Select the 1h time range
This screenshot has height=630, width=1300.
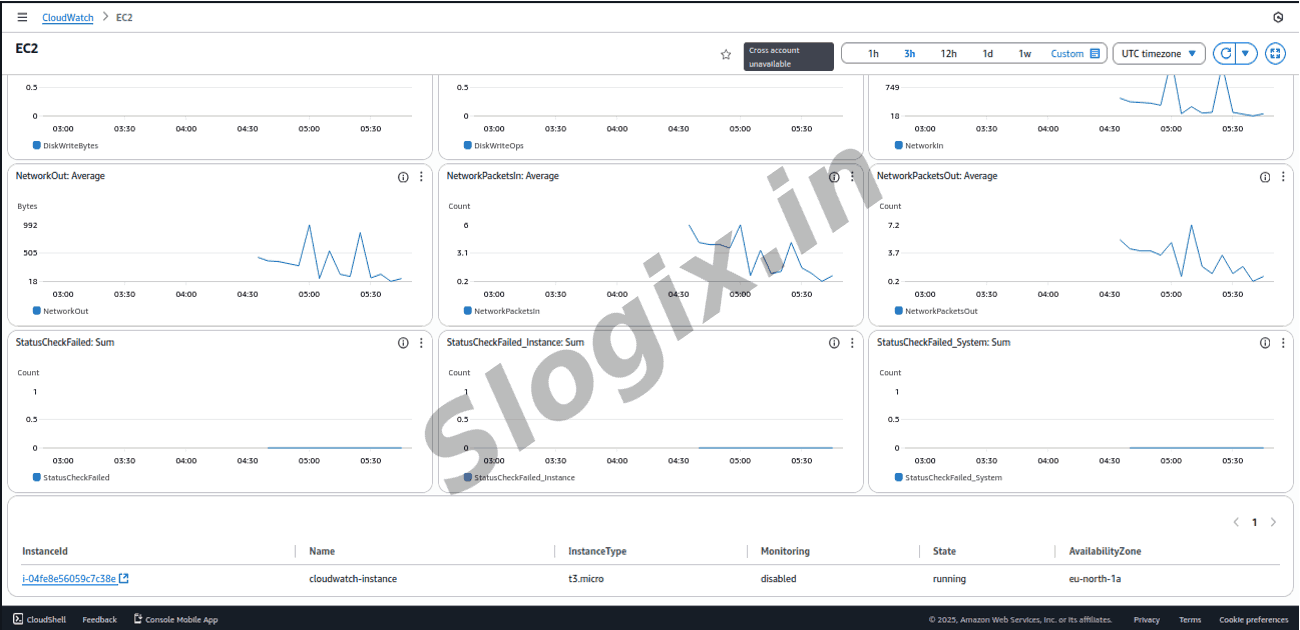873,54
